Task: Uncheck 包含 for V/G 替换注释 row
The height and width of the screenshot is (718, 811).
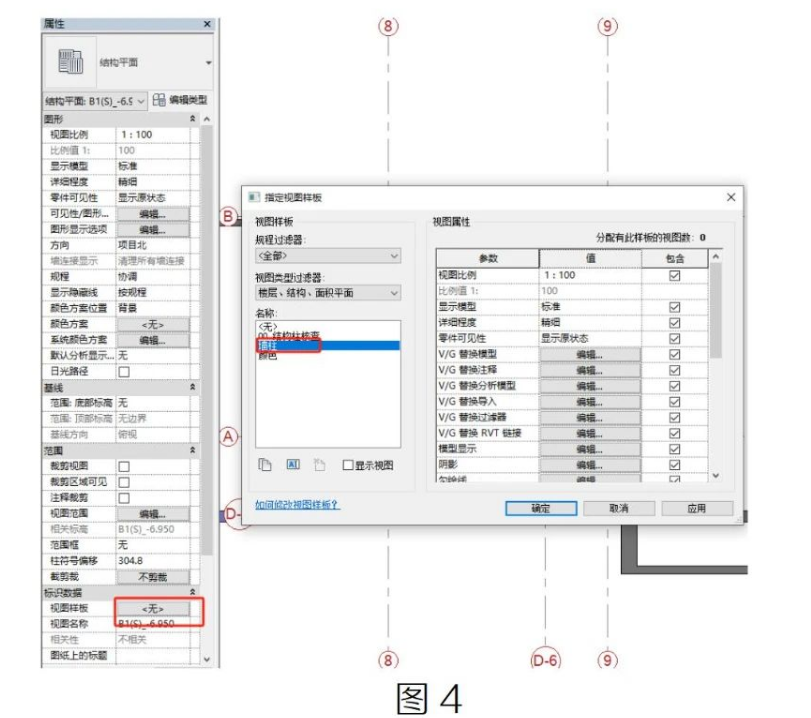Action: point(674,370)
